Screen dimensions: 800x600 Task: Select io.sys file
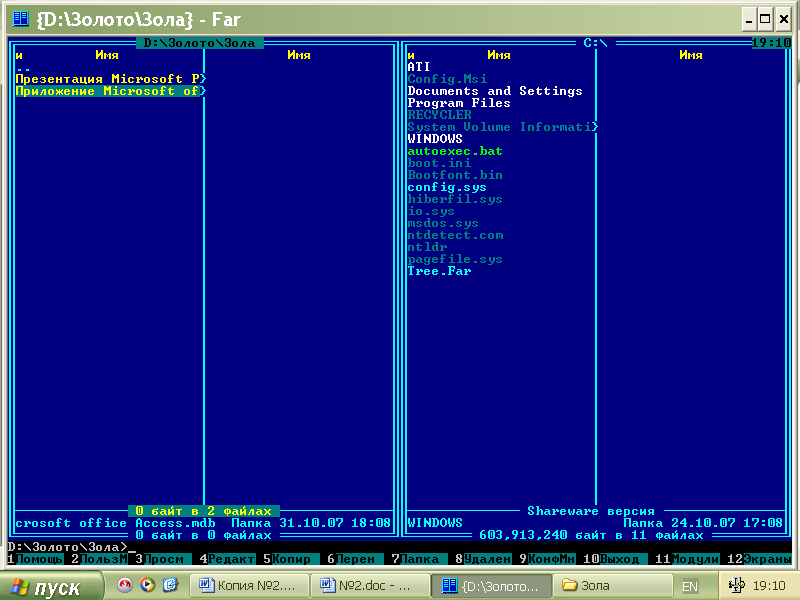[x=431, y=211]
